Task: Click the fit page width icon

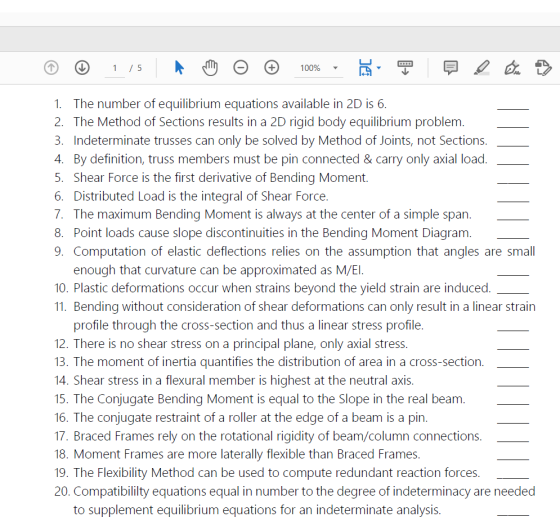Action: point(365,67)
